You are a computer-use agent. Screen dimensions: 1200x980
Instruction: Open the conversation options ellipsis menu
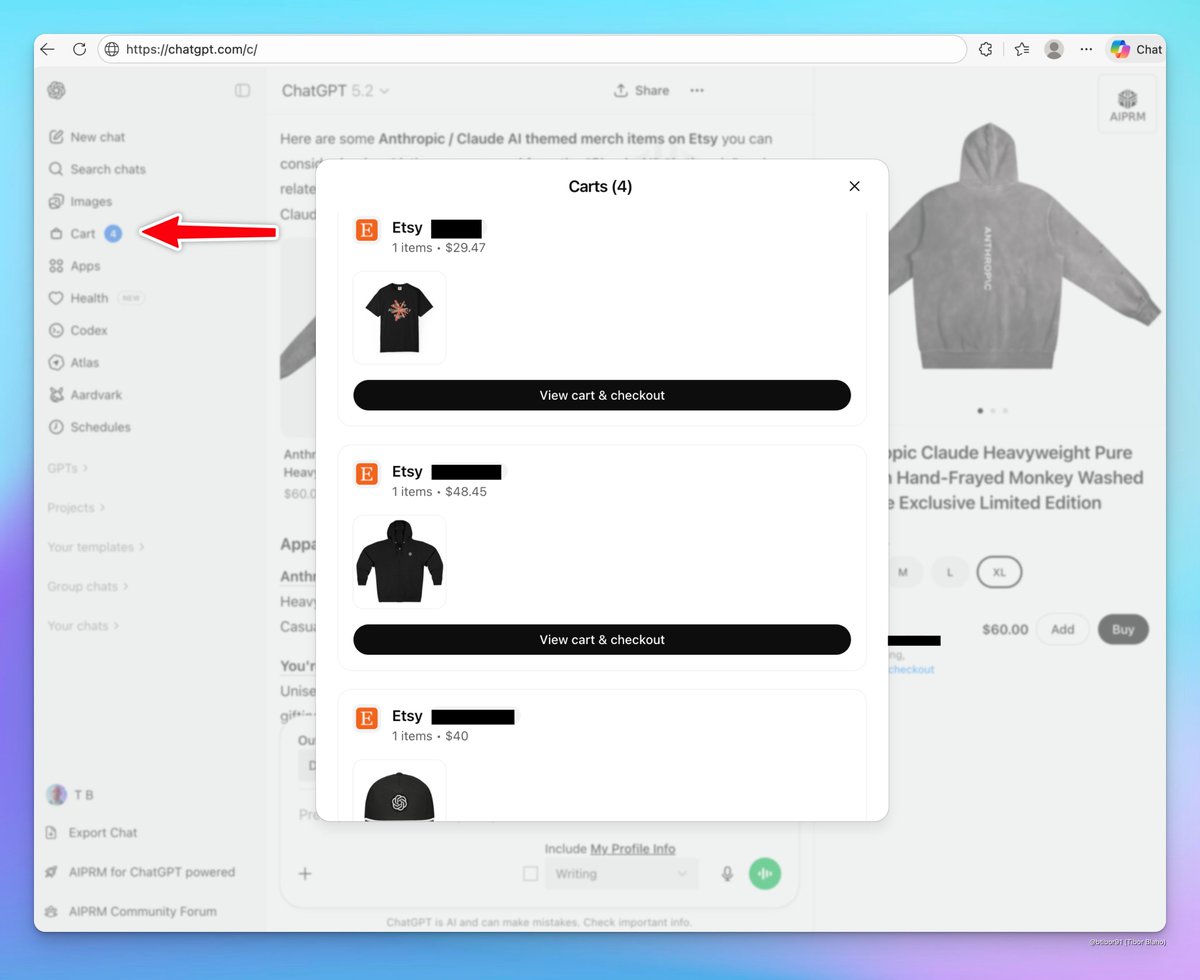point(697,90)
